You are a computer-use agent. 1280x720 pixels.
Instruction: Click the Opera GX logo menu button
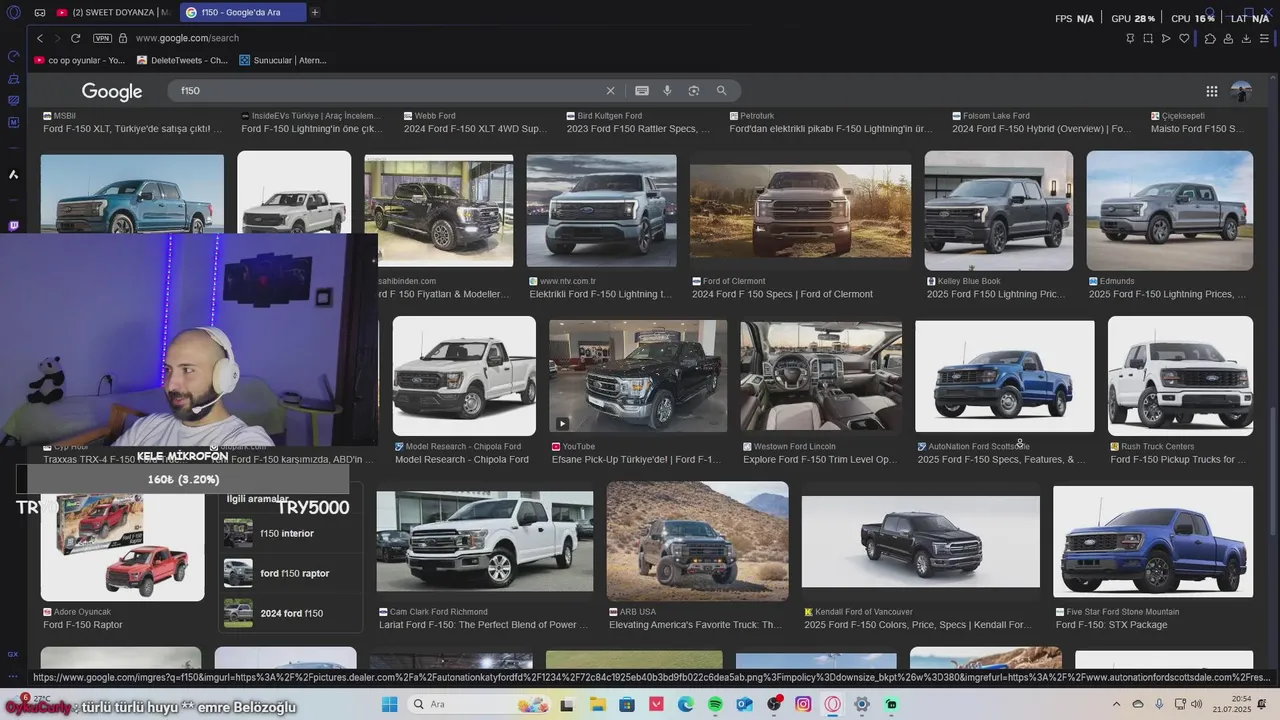[13, 13]
